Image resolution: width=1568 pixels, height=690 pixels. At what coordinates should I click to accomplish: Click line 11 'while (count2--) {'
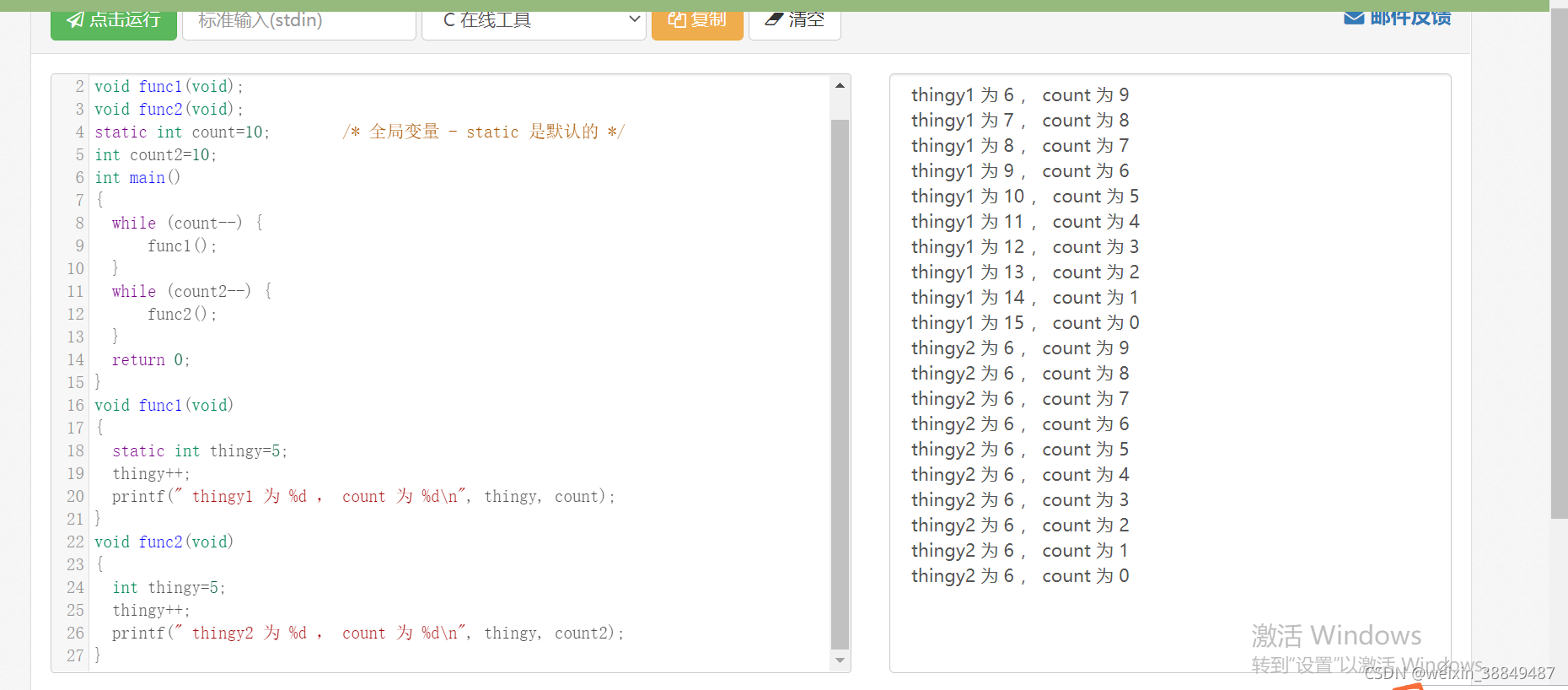pos(191,291)
